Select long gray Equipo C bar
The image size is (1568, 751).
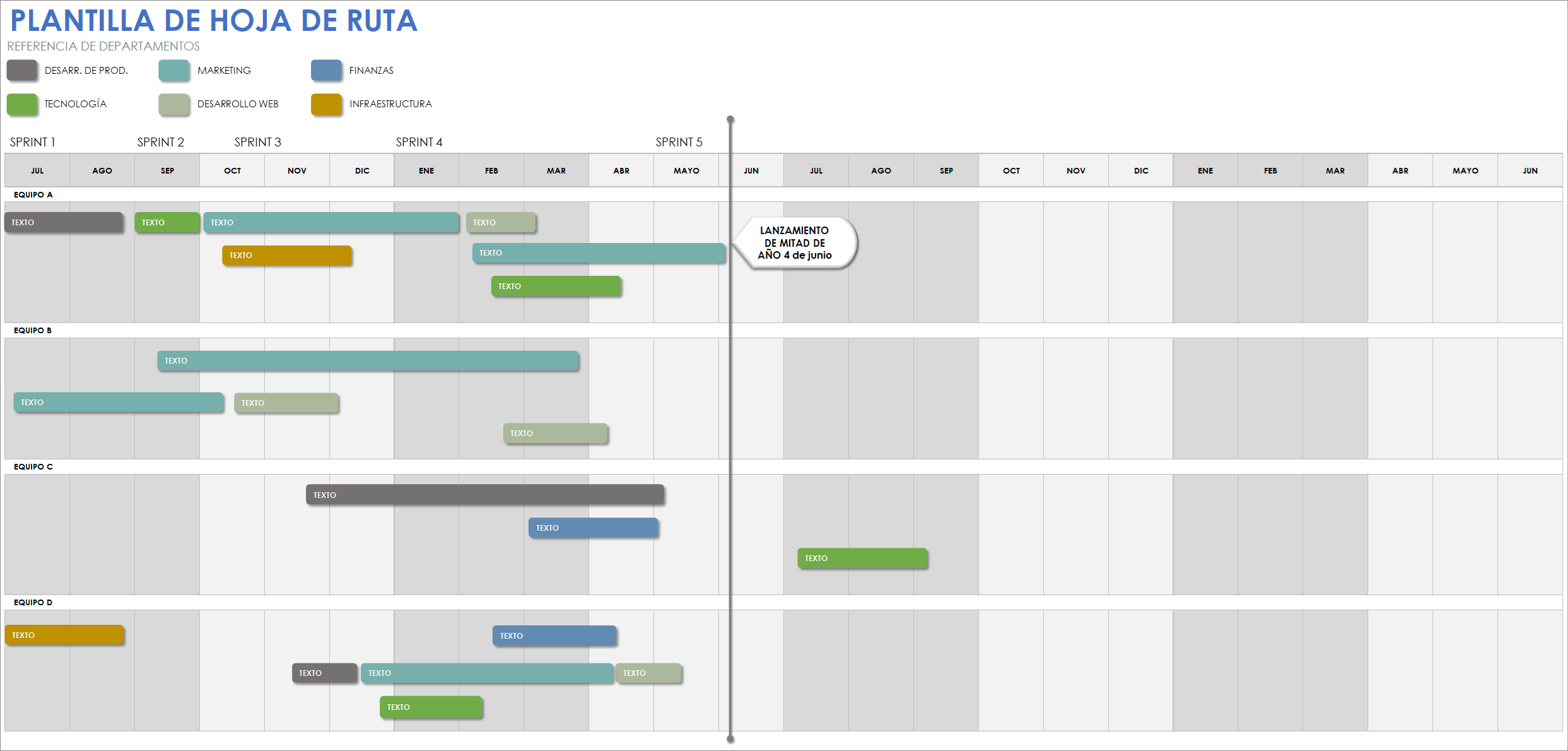tap(485, 495)
